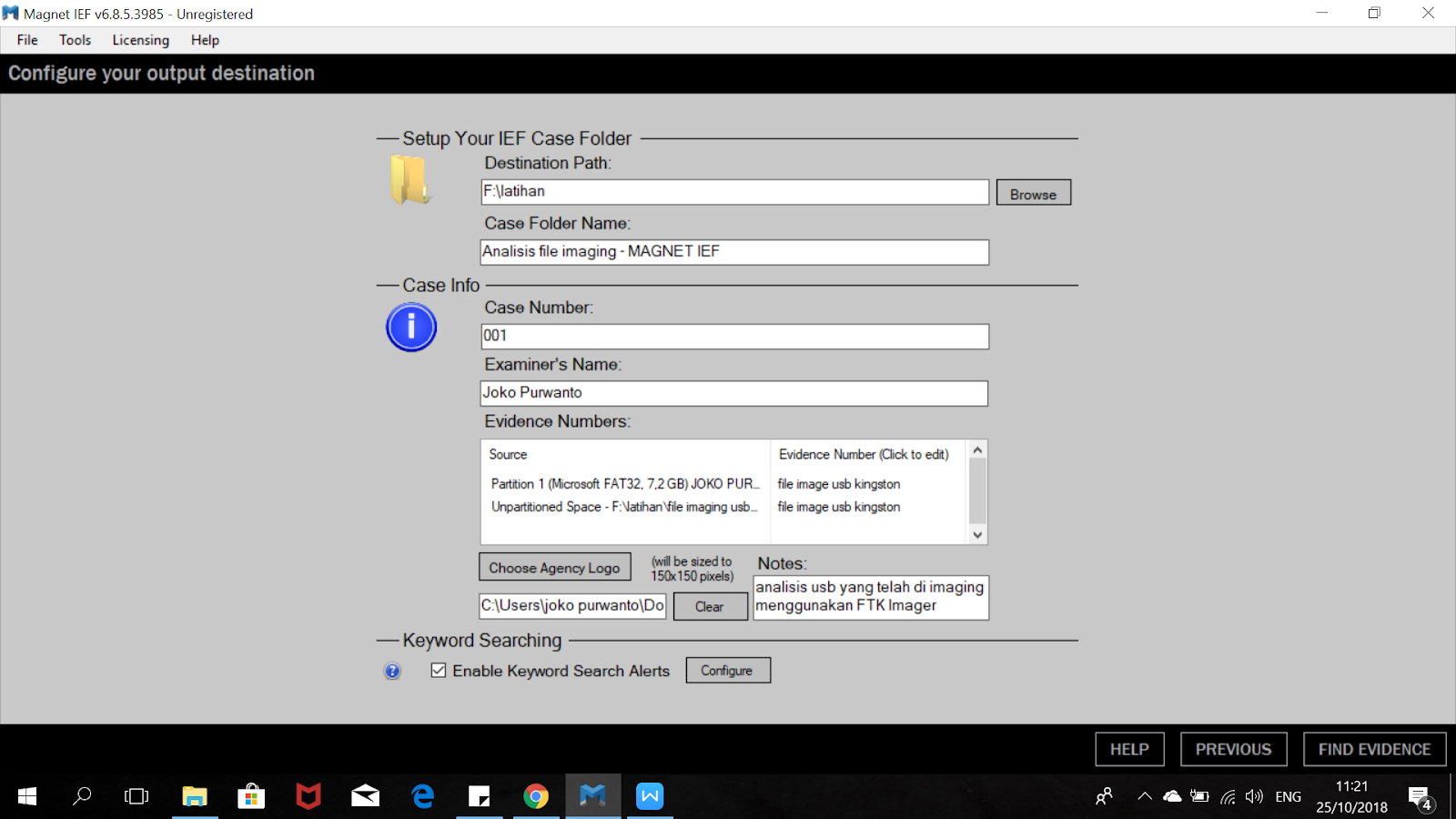Switch to Magnet IEF taskbar icon
The width and height of the screenshot is (1456, 819).
point(593,797)
